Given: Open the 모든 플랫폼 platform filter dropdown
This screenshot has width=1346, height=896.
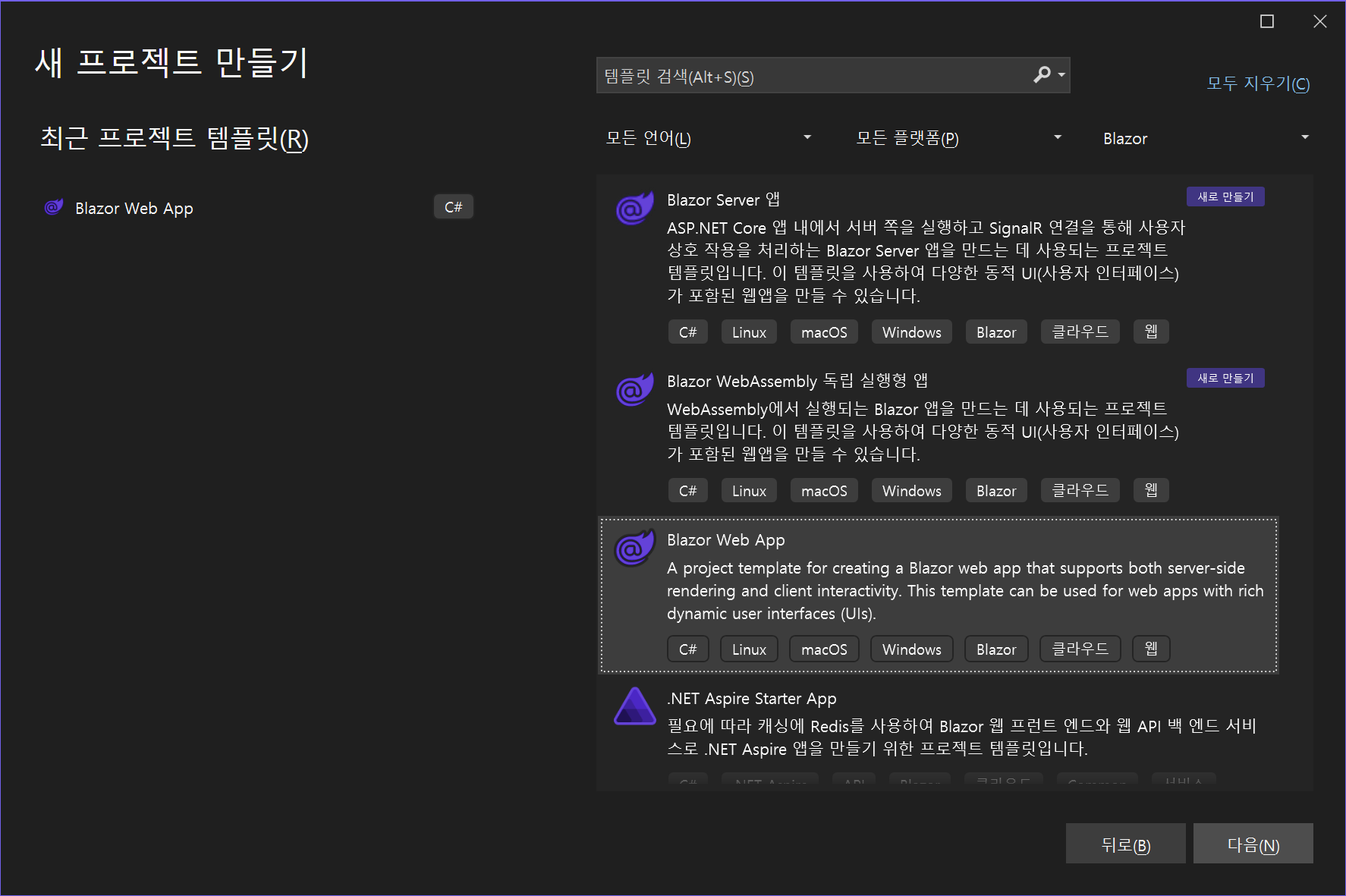Looking at the screenshot, I should [959, 138].
